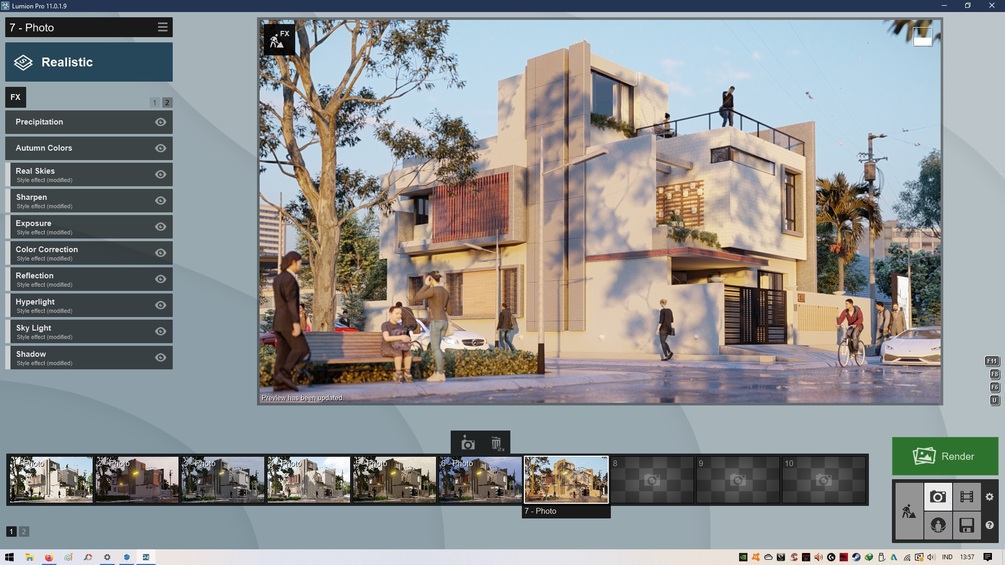Open Firefox from taskbar
The image size is (1005, 565).
tap(49, 557)
